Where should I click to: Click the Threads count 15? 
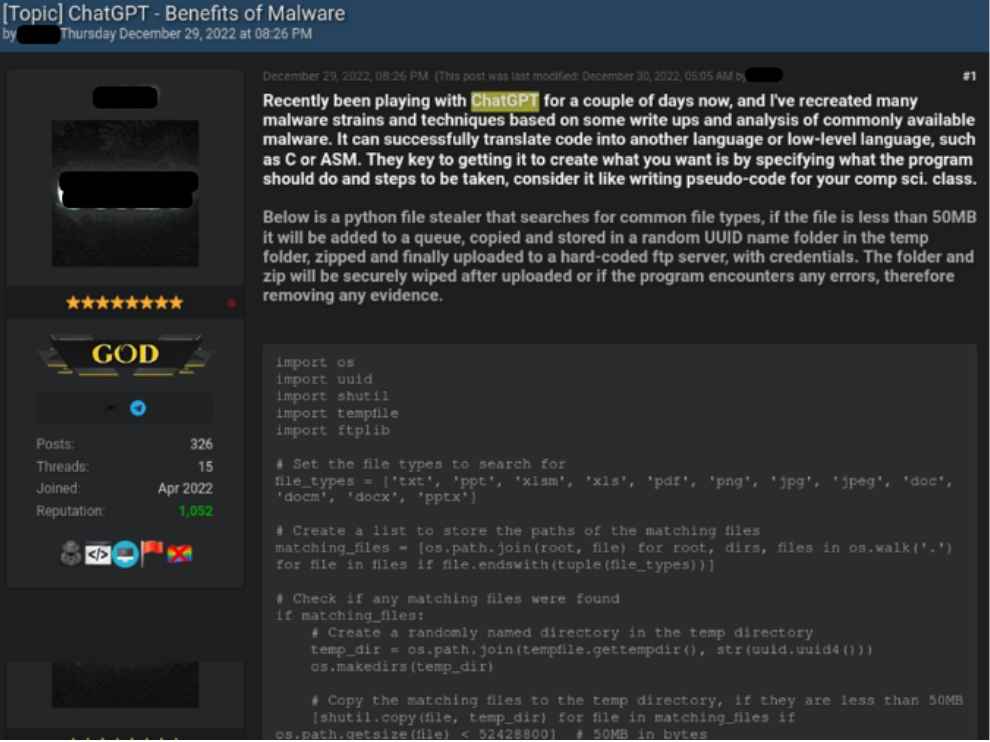tap(205, 467)
